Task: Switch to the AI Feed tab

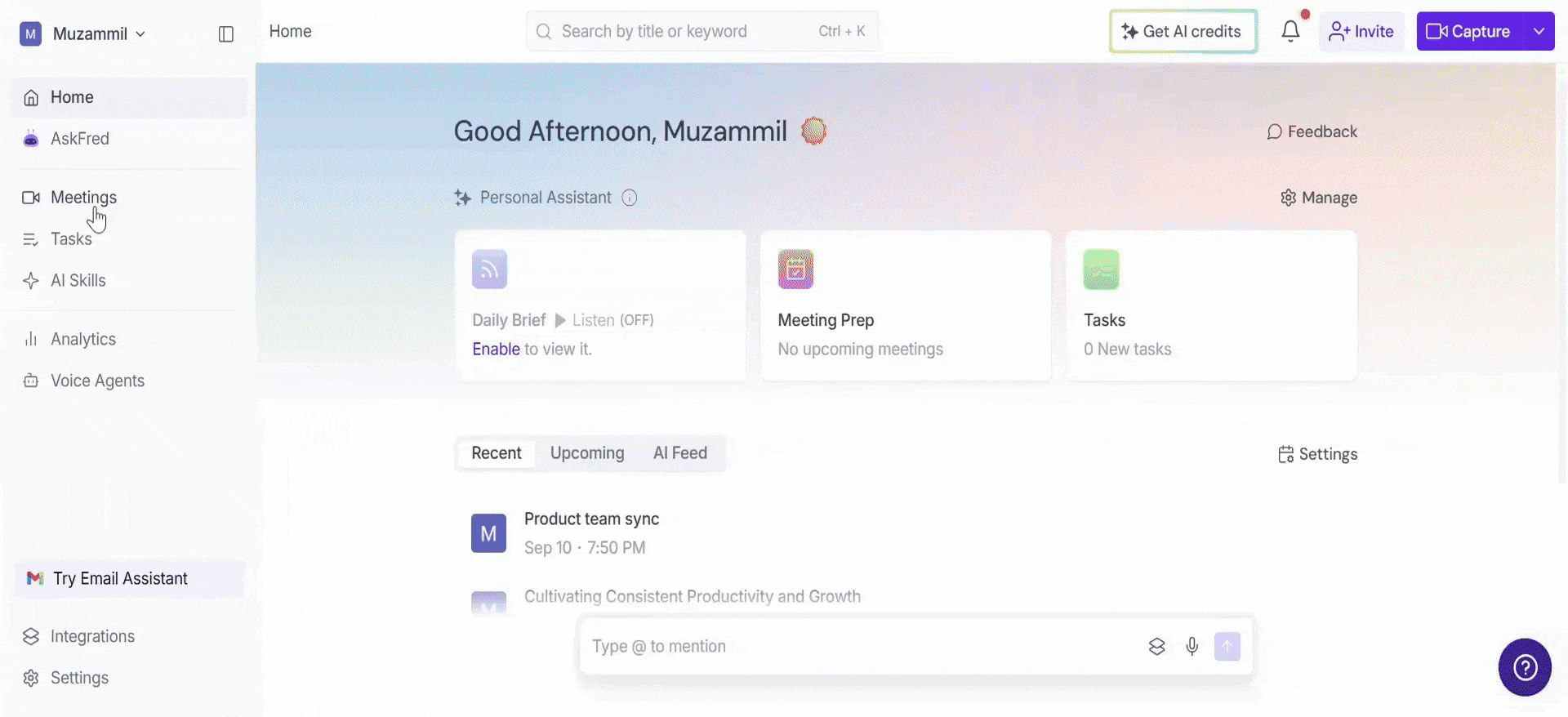Action: point(680,453)
